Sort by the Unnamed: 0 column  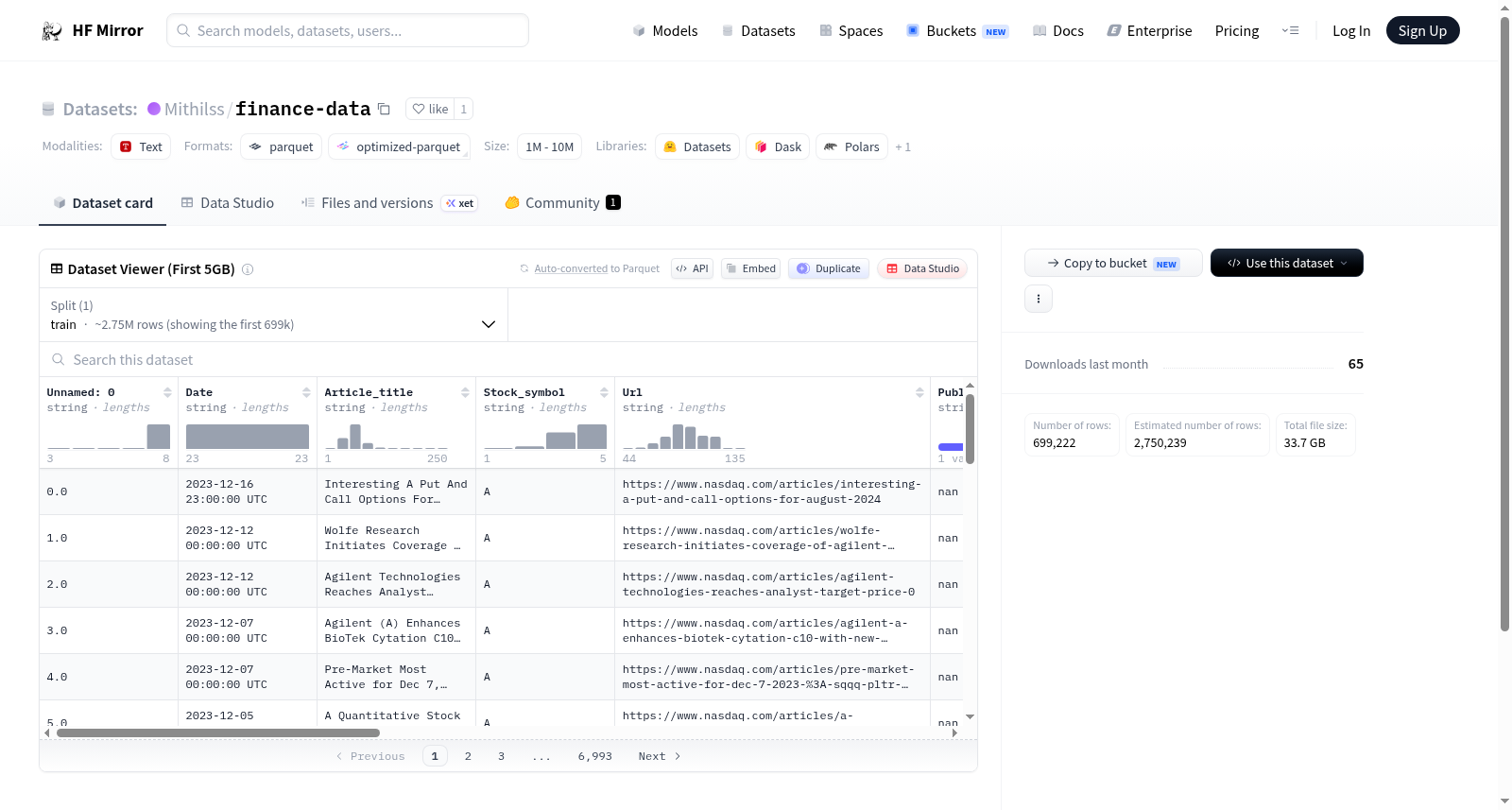pyautogui.click(x=167, y=392)
